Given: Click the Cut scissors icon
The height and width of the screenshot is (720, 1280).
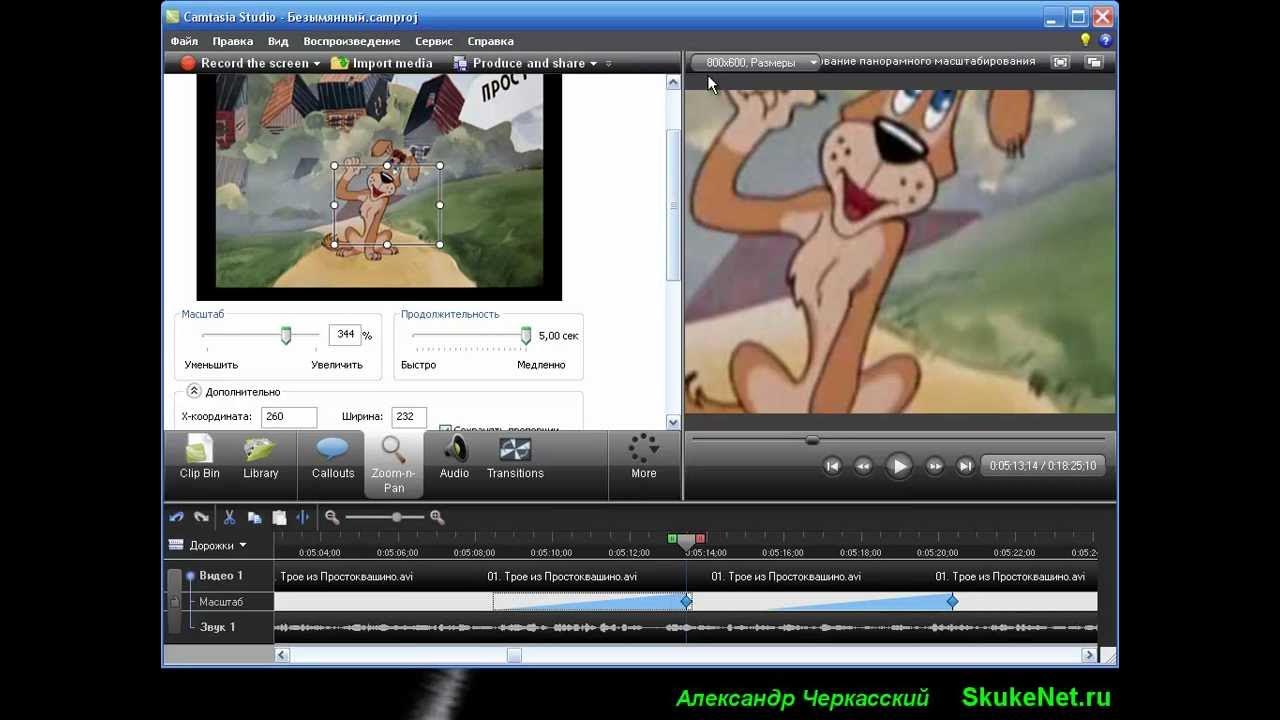Looking at the screenshot, I should pos(229,517).
